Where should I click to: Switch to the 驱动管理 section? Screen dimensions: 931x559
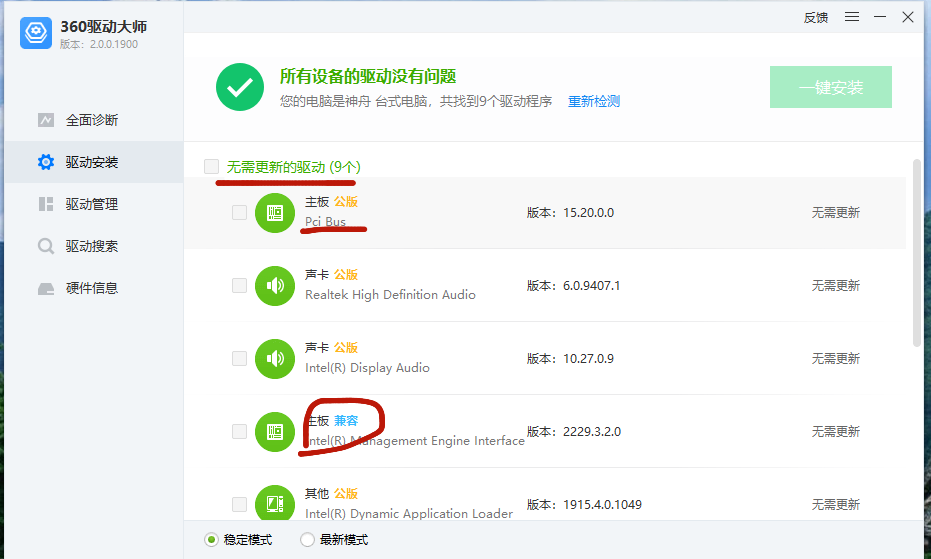pyautogui.click(x=94, y=204)
